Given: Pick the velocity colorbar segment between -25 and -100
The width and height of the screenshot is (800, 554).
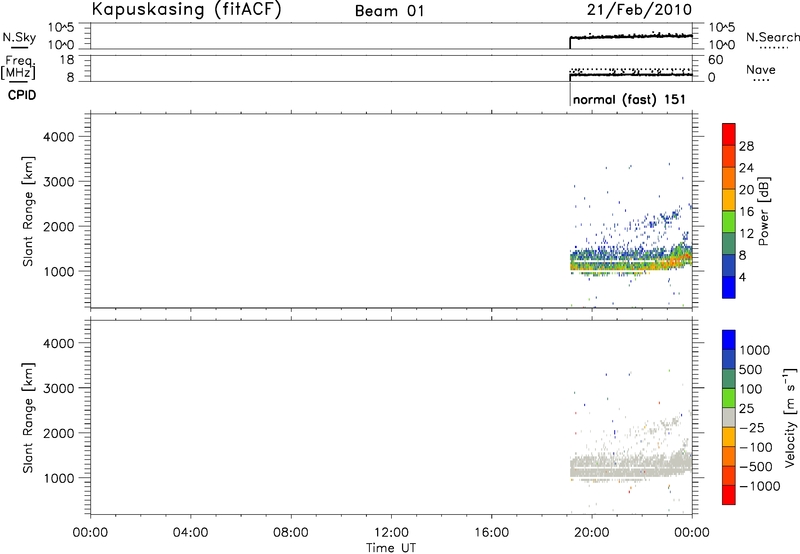Looking at the screenshot, I should click(729, 437).
